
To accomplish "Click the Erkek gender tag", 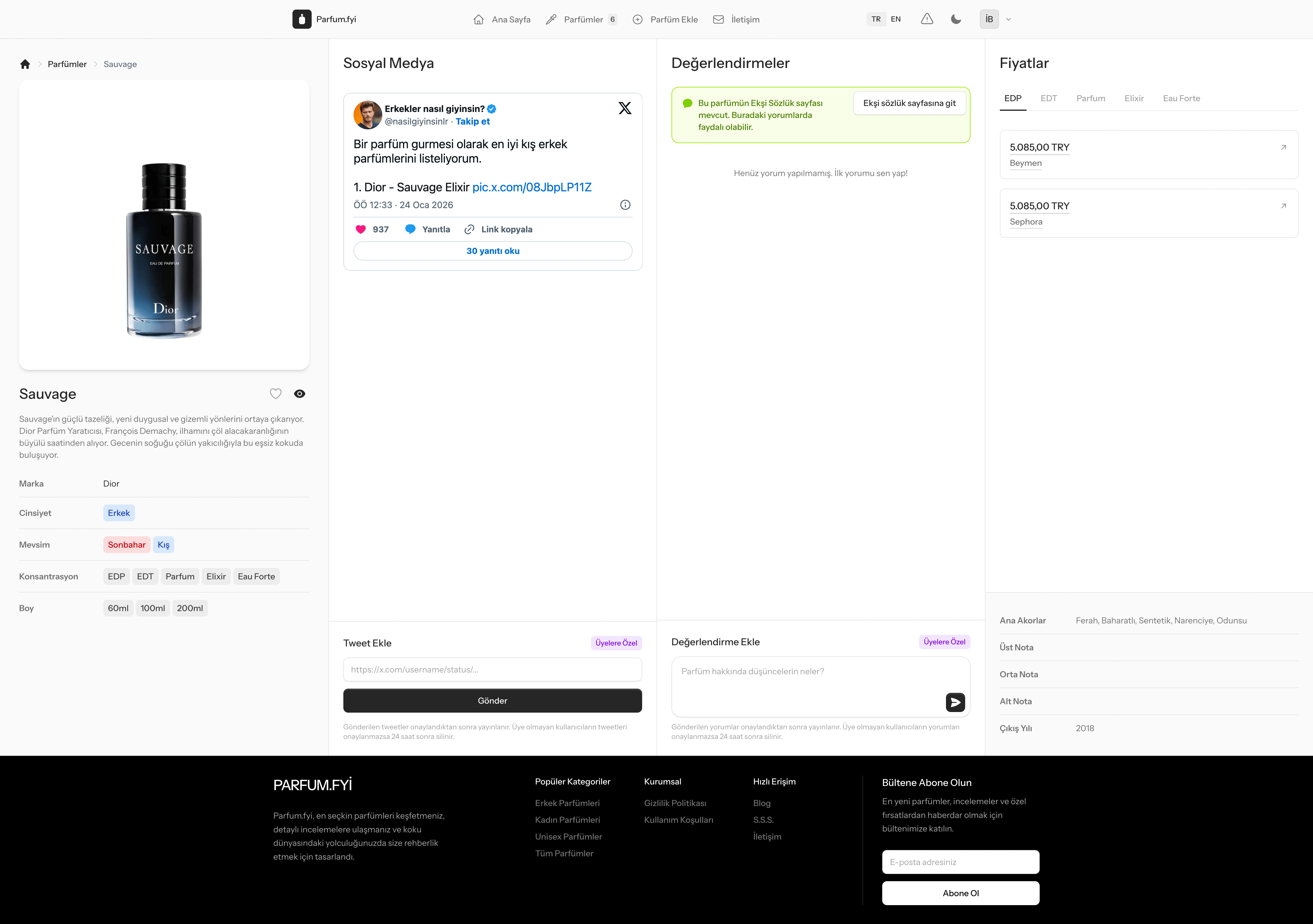I will [x=119, y=513].
